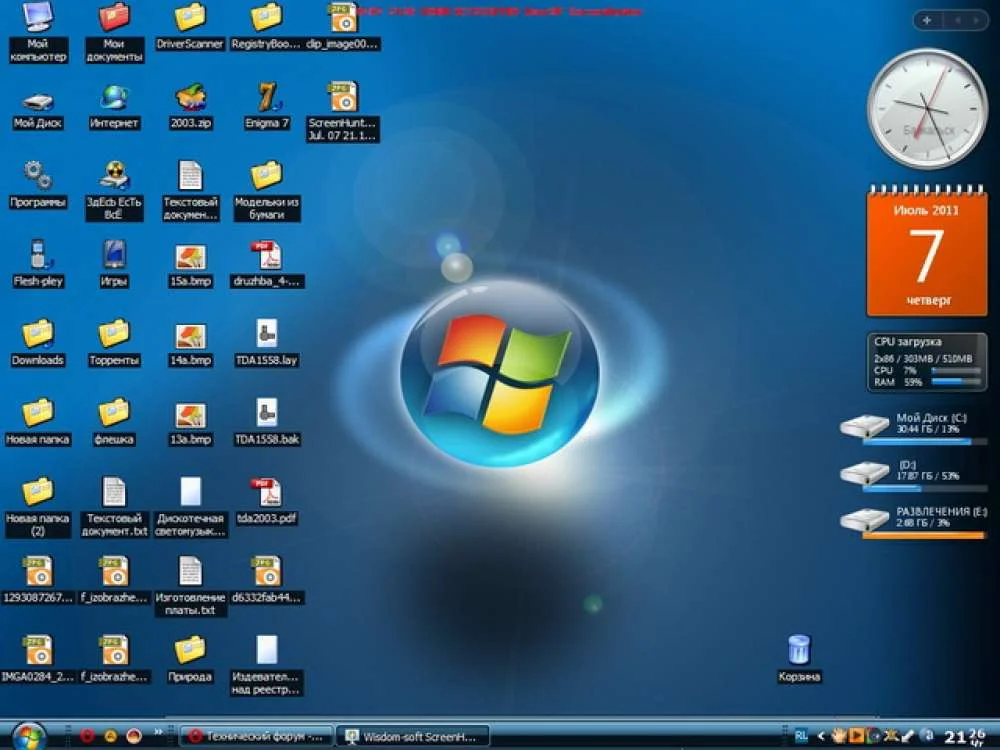
Task: Click the orange play tray icon
Action: 856,736
